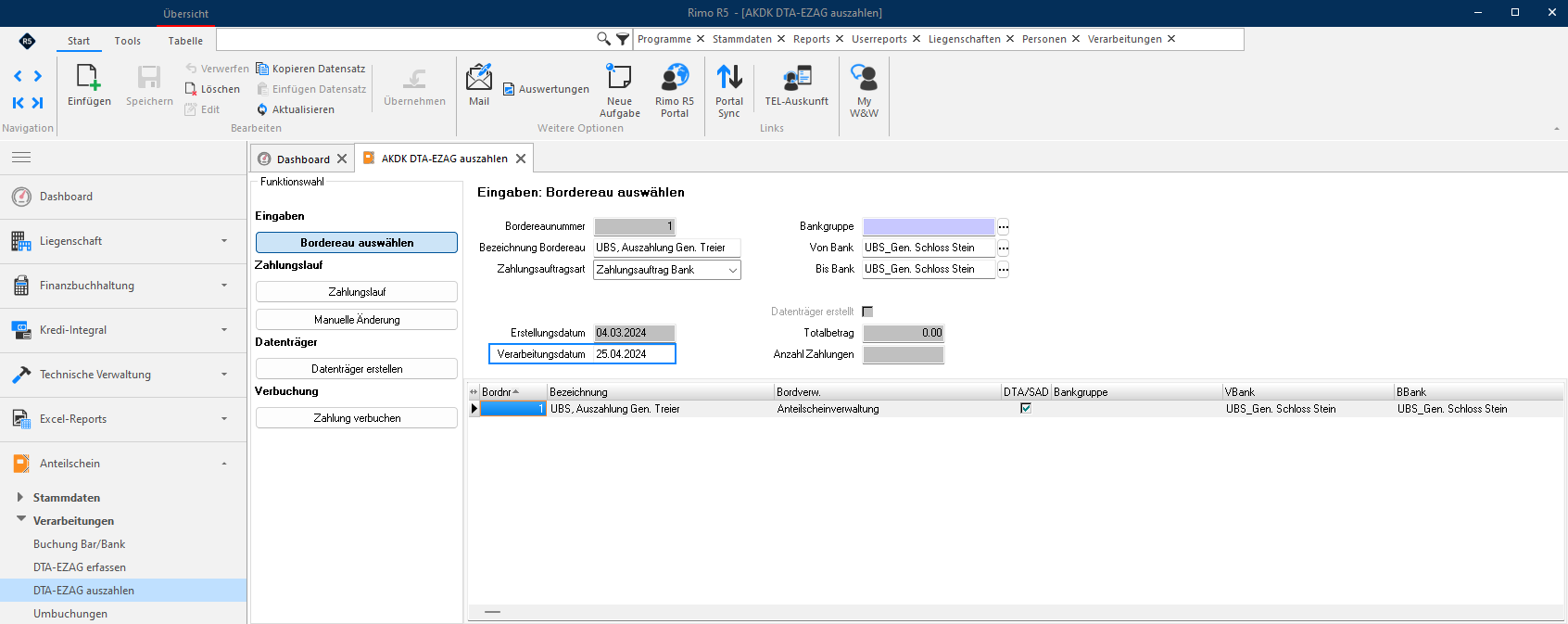Open the Von Bank lookup ellipsis button
Image resolution: width=1568 pixels, height=624 pixels.
coord(1003,248)
